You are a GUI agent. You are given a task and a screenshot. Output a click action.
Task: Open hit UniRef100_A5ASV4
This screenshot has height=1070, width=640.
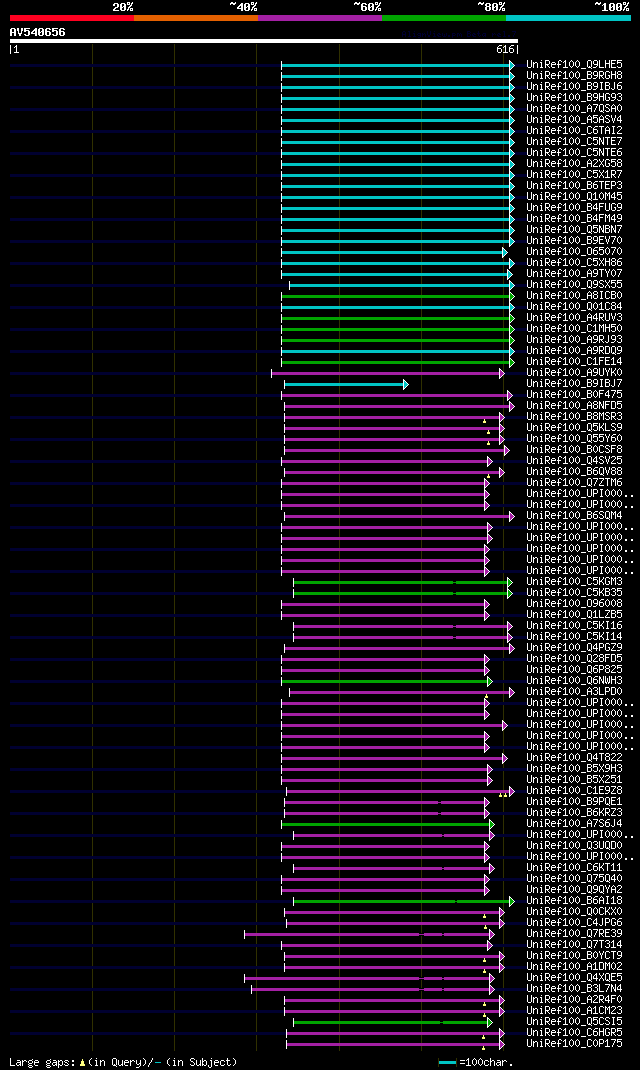tap(574, 119)
